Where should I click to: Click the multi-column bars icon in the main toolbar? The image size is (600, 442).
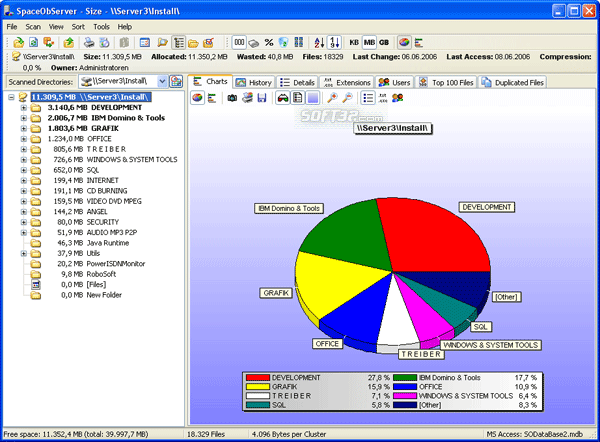[298, 42]
